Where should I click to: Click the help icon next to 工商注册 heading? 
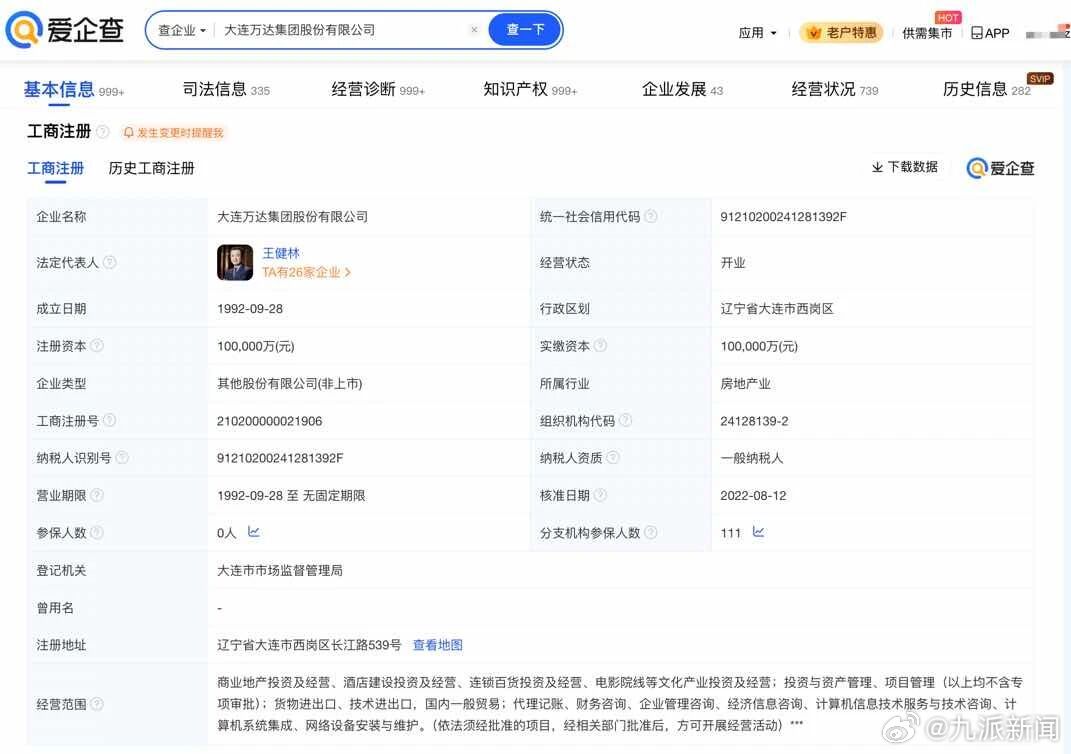(102, 131)
